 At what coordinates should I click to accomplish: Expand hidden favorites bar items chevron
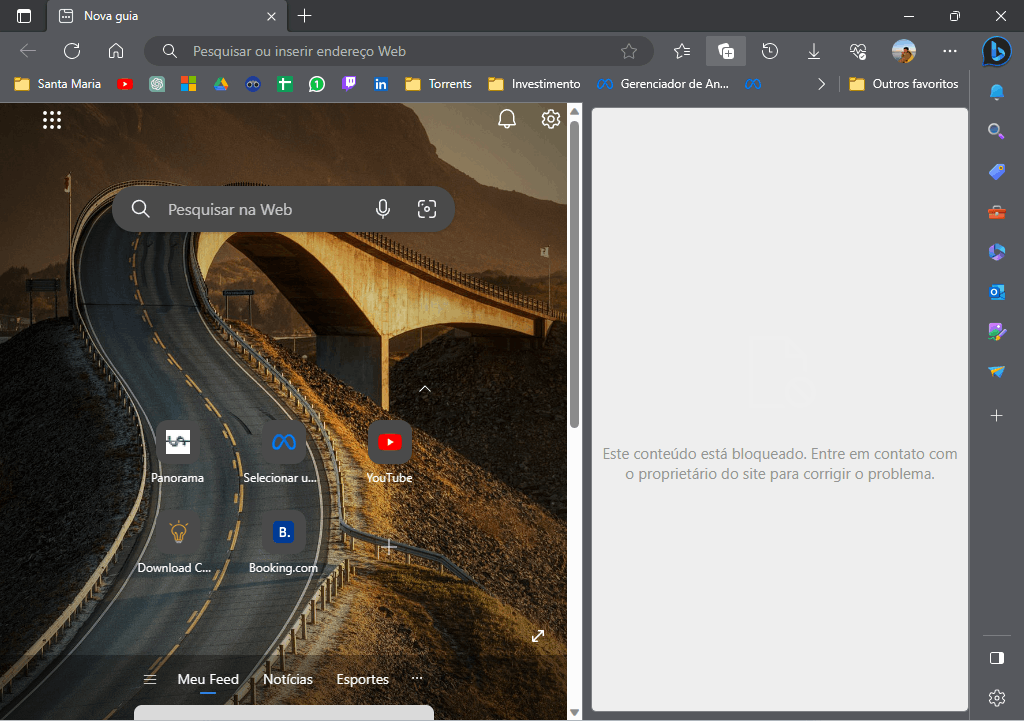[822, 84]
